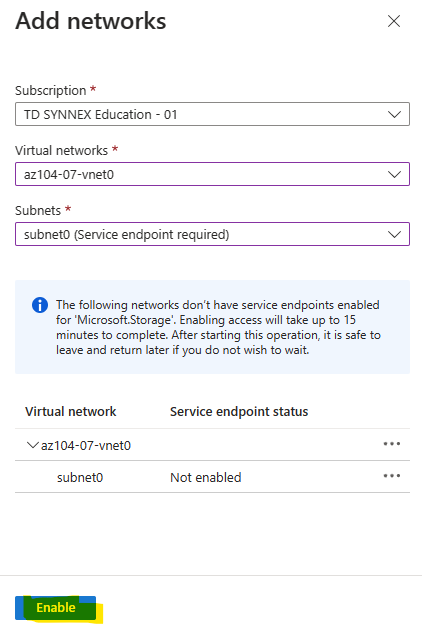This screenshot has height=628, width=422.
Task: Select the az104-07-vnet0 name in the table
Action: coord(86,445)
